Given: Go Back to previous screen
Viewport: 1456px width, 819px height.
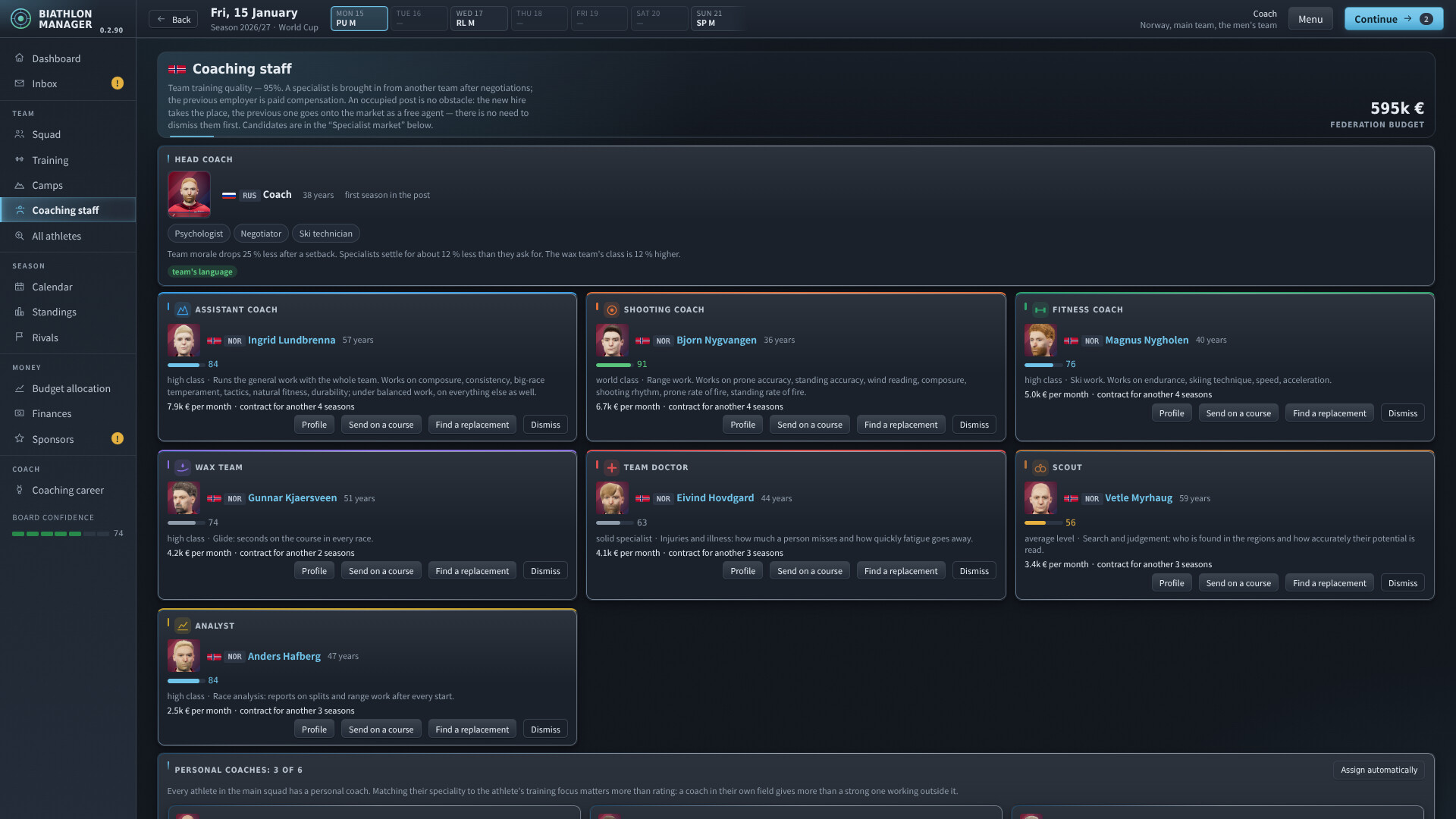Looking at the screenshot, I should click(x=173, y=19).
